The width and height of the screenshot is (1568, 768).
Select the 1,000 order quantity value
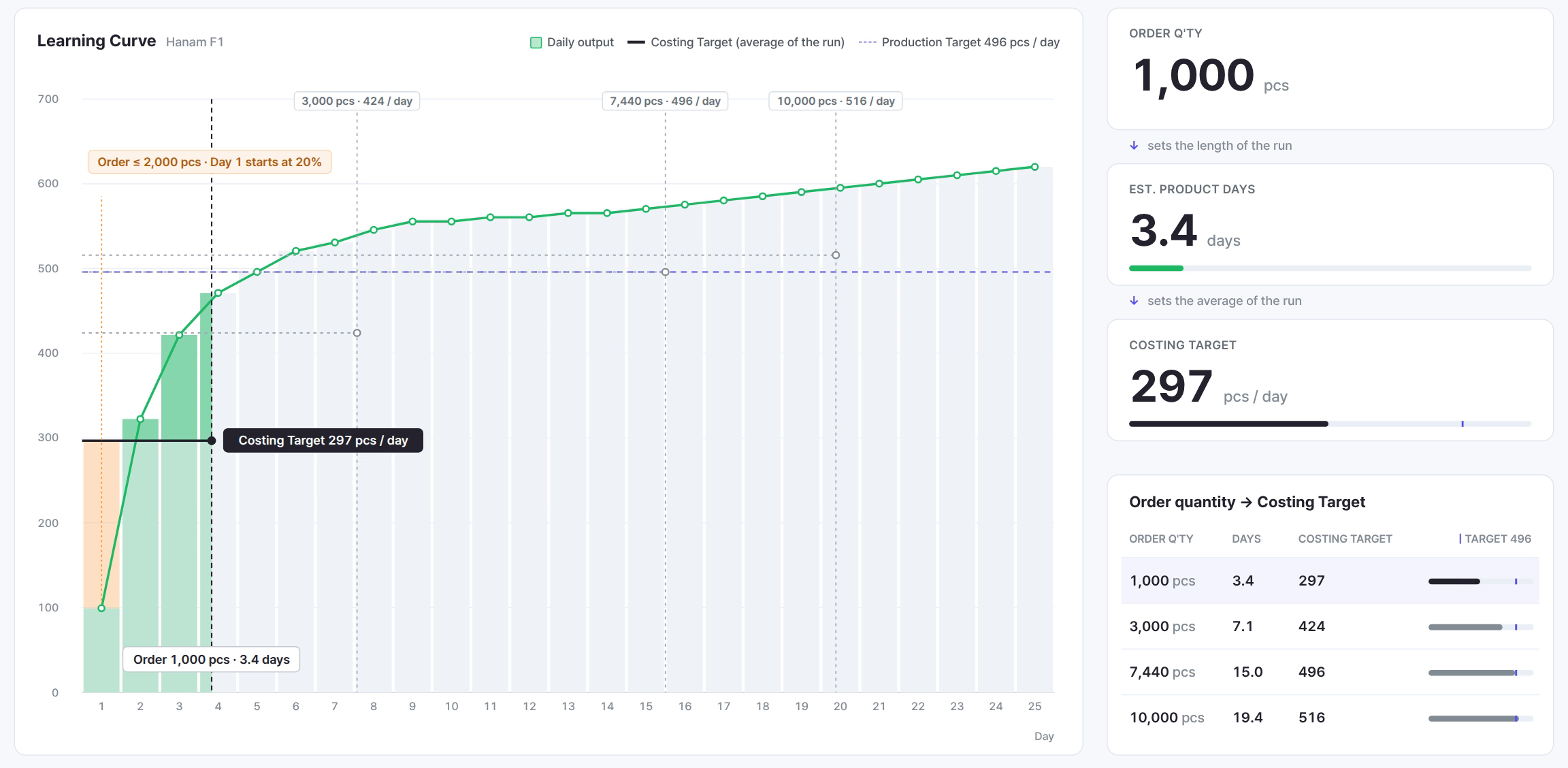click(x=1193, y=75)
